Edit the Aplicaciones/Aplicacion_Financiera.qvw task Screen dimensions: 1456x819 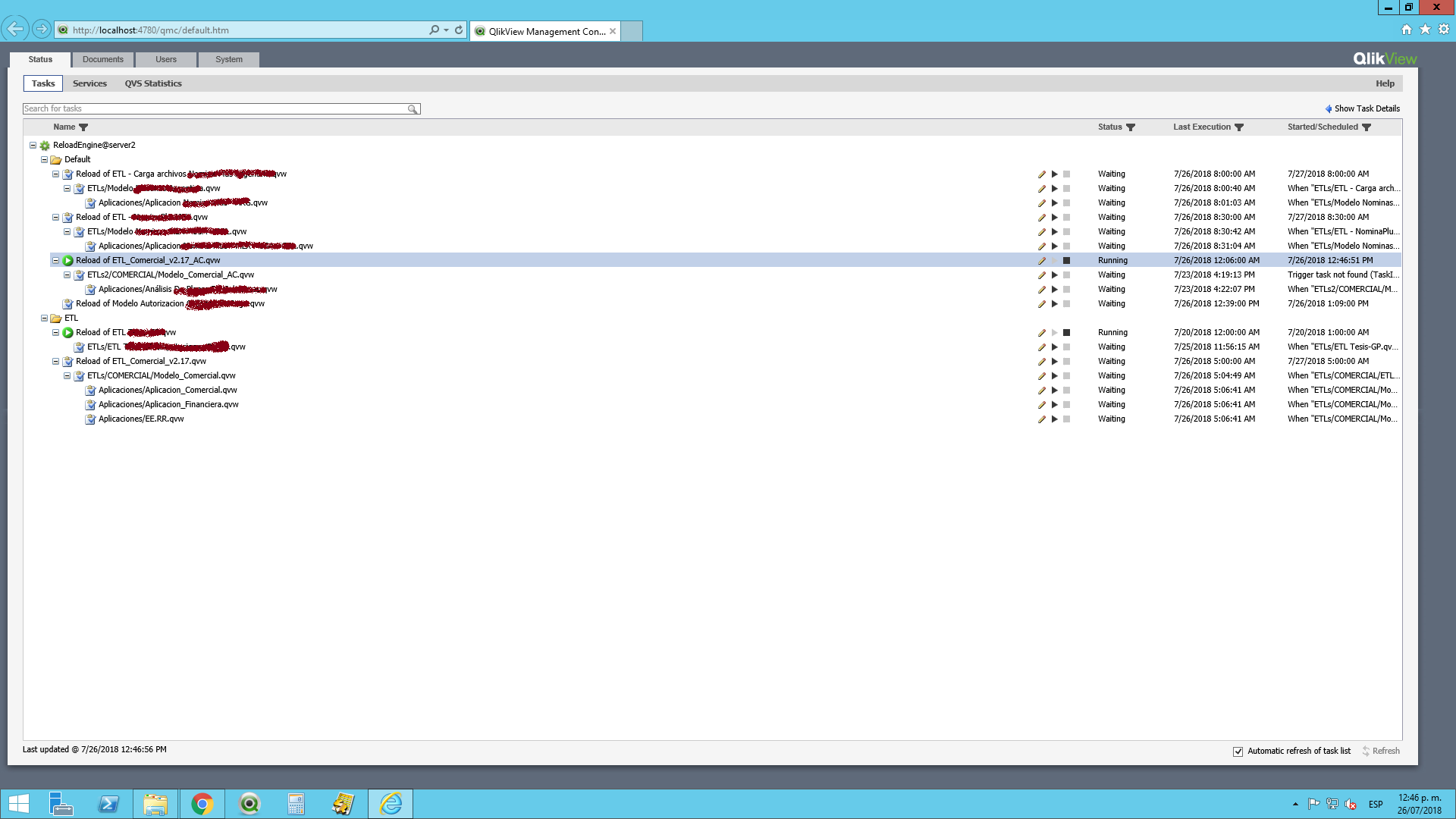click(1042, 405)
